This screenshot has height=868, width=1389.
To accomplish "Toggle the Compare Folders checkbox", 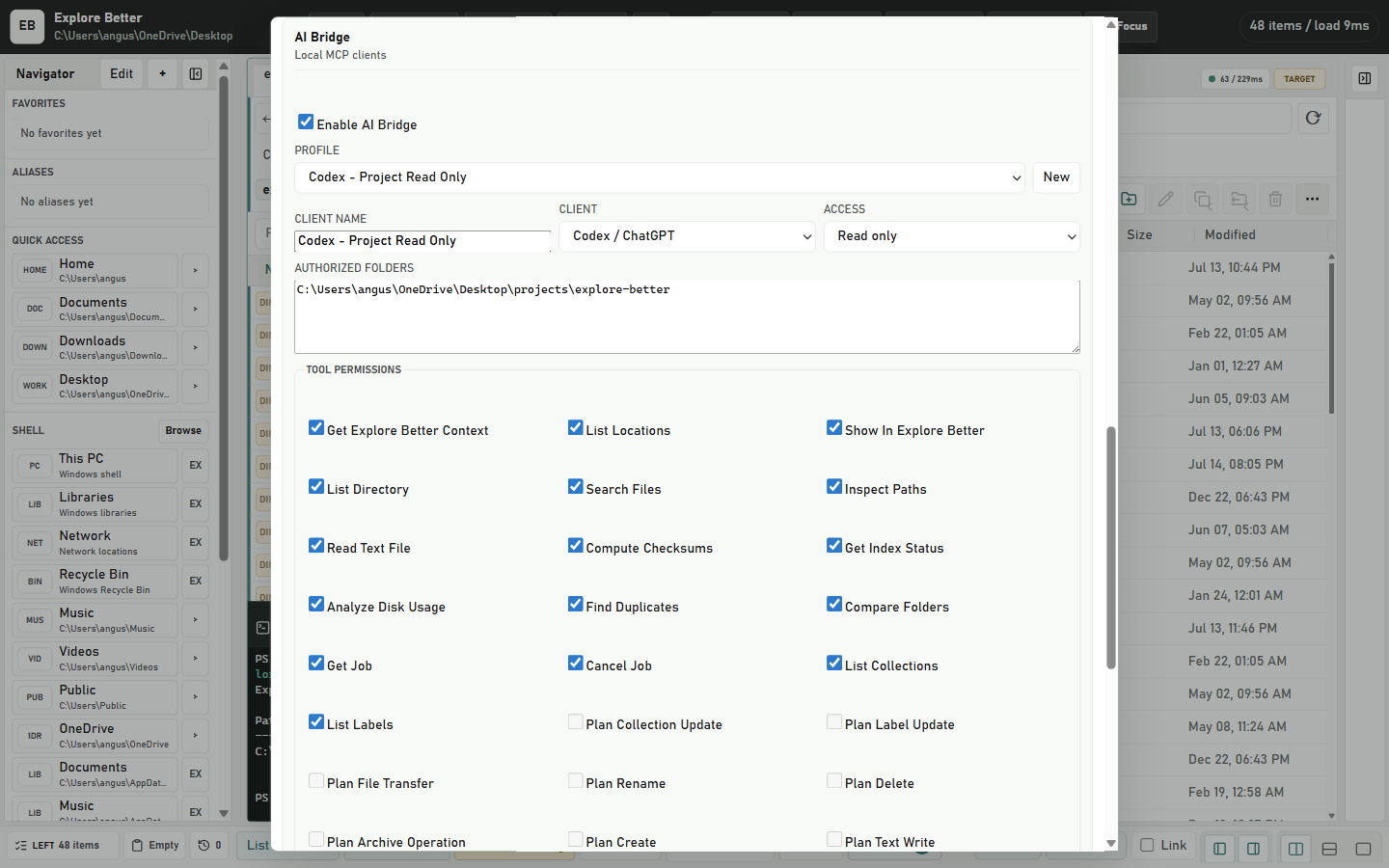I will coord(834,604).
